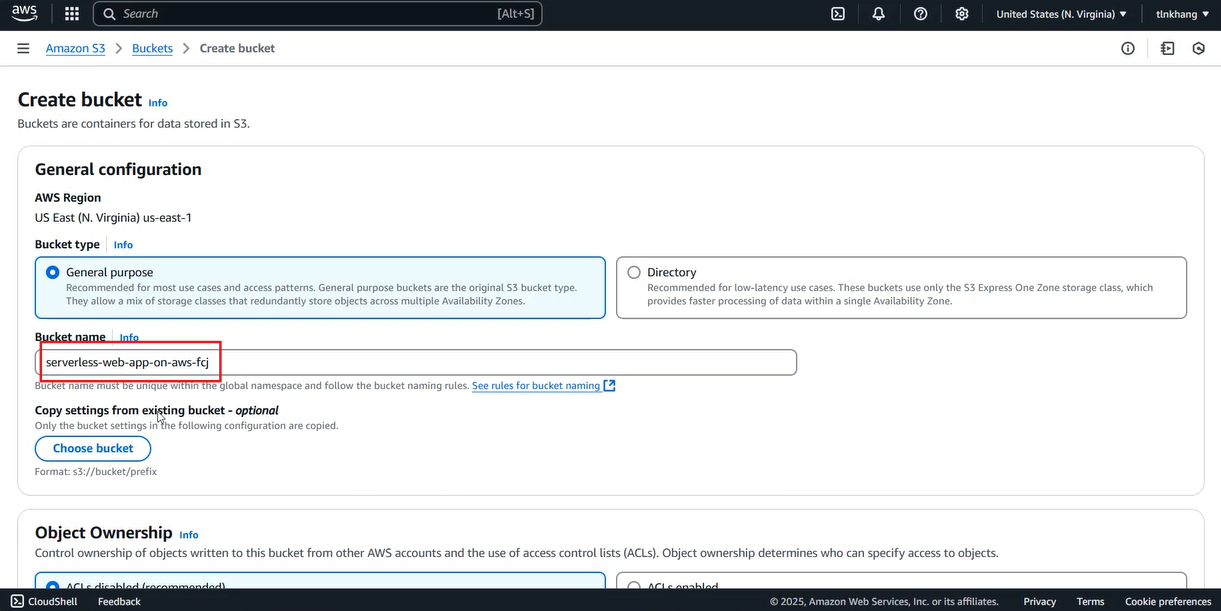Click the Feedback button in the footer
Screen dimensions: 1221x611
(x=119, y=601)
